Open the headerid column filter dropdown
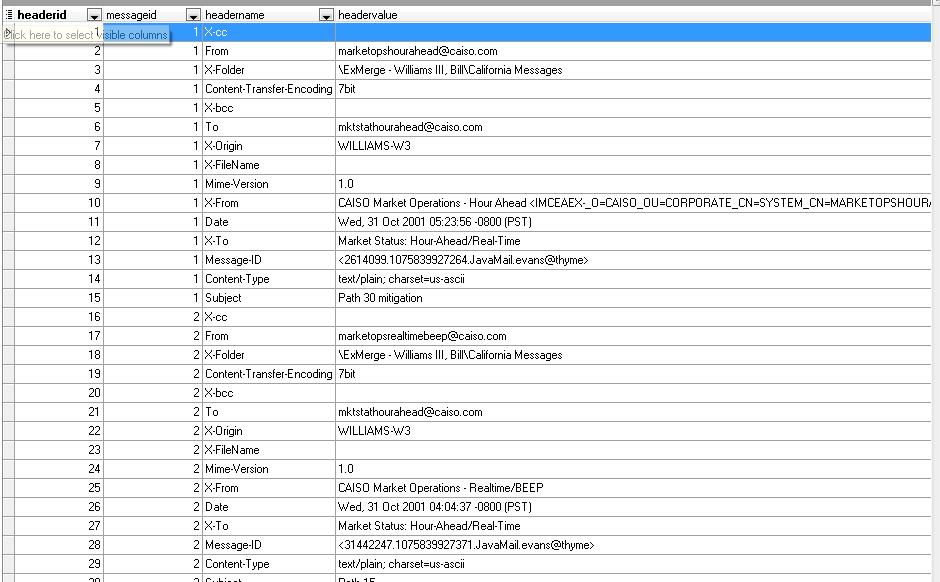This screenshot has height=582, width=940. point(94,15)
